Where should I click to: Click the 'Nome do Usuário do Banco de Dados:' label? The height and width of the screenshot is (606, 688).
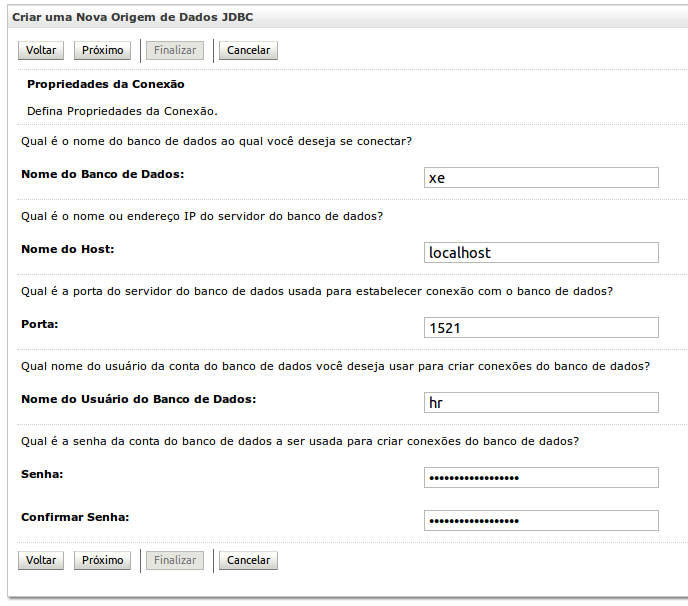[139, 399]
